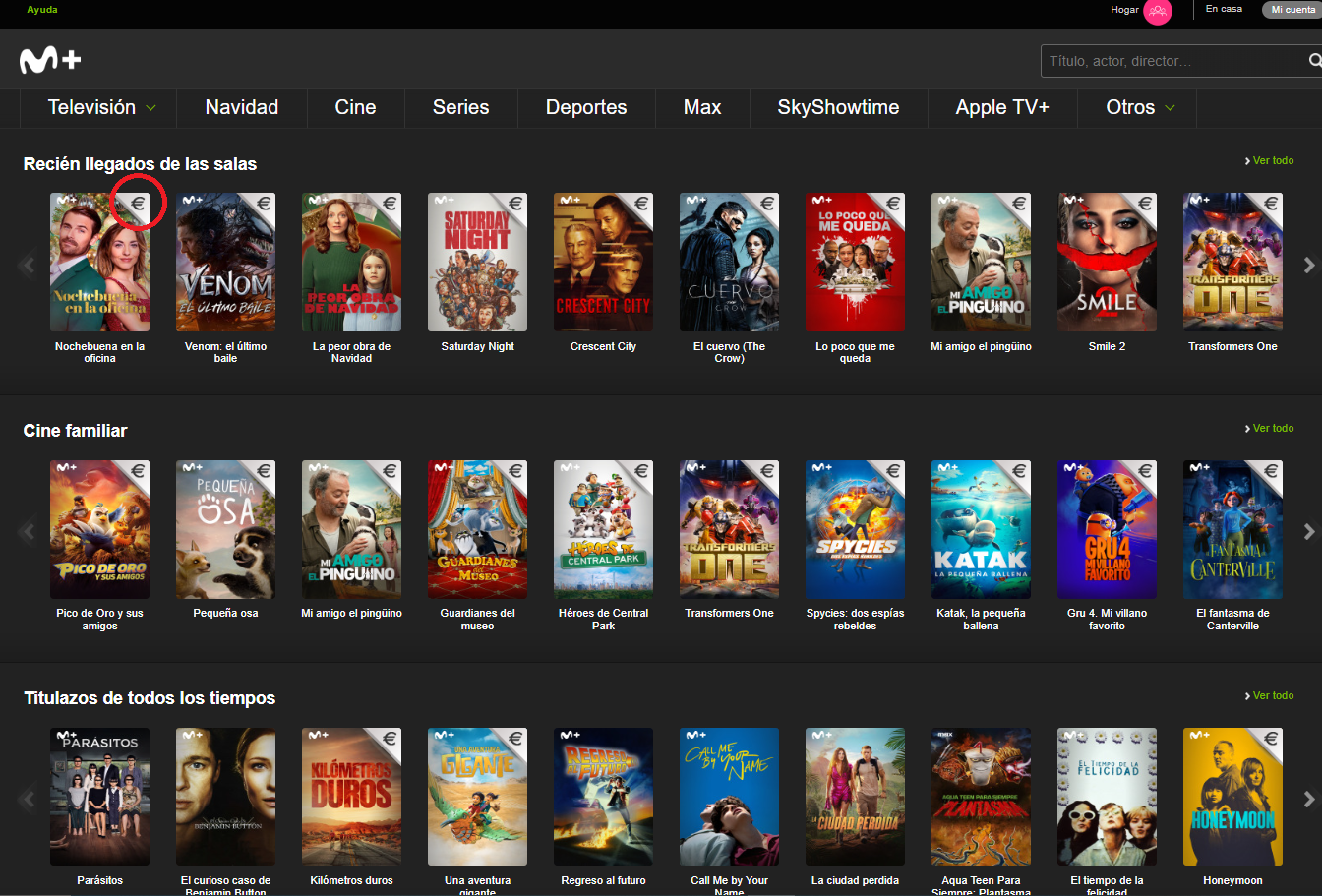Click the title search input field
1322x896 pixels.
1171,61
